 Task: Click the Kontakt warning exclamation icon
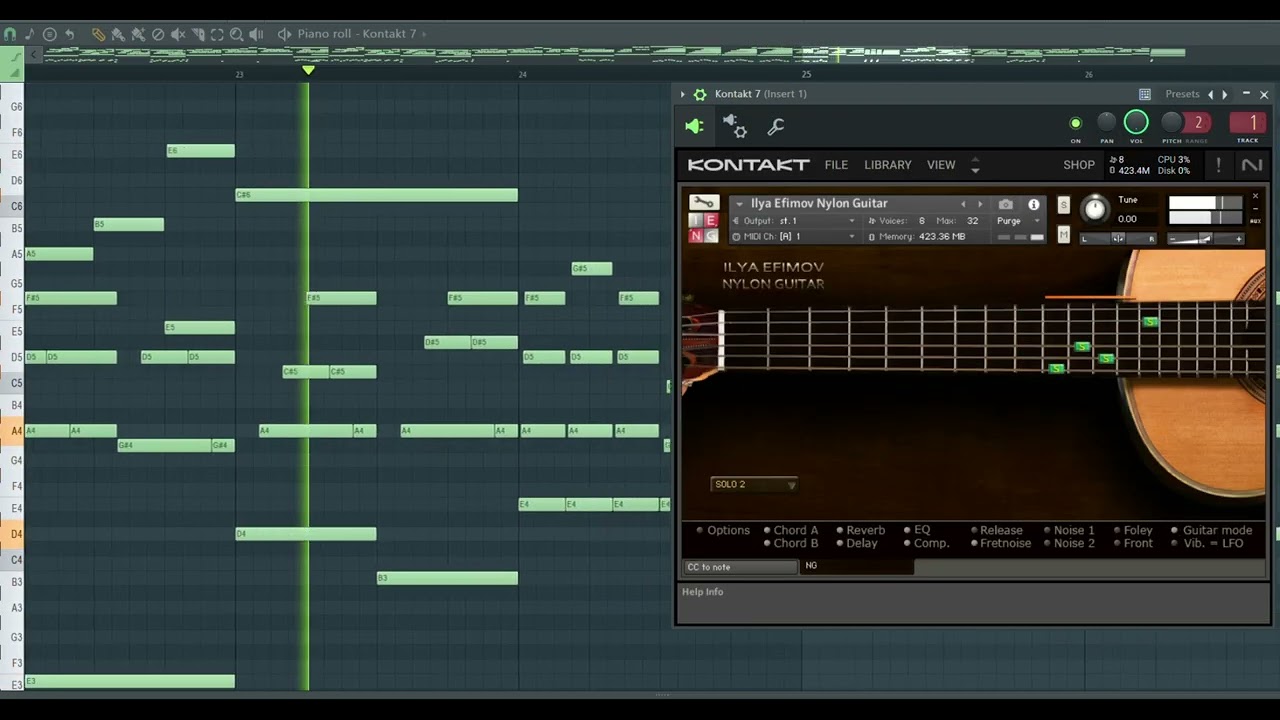(1218, 165)
